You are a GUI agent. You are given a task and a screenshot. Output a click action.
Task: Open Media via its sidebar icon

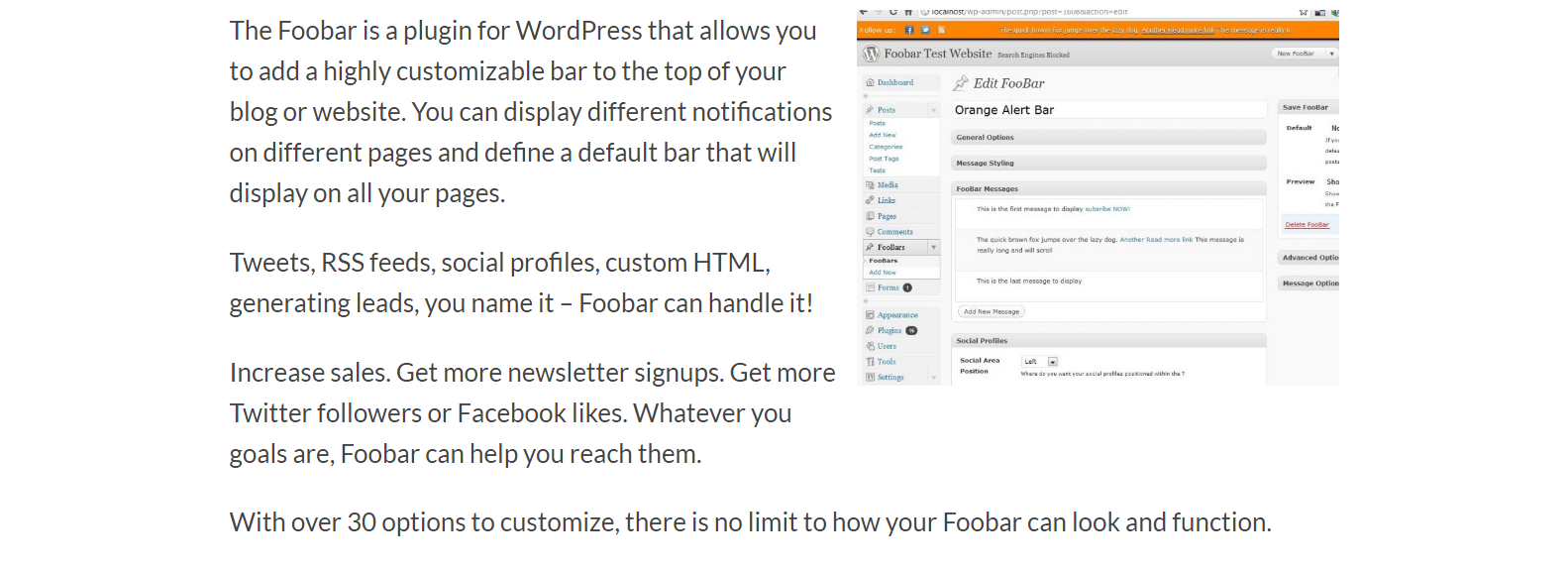870,184
